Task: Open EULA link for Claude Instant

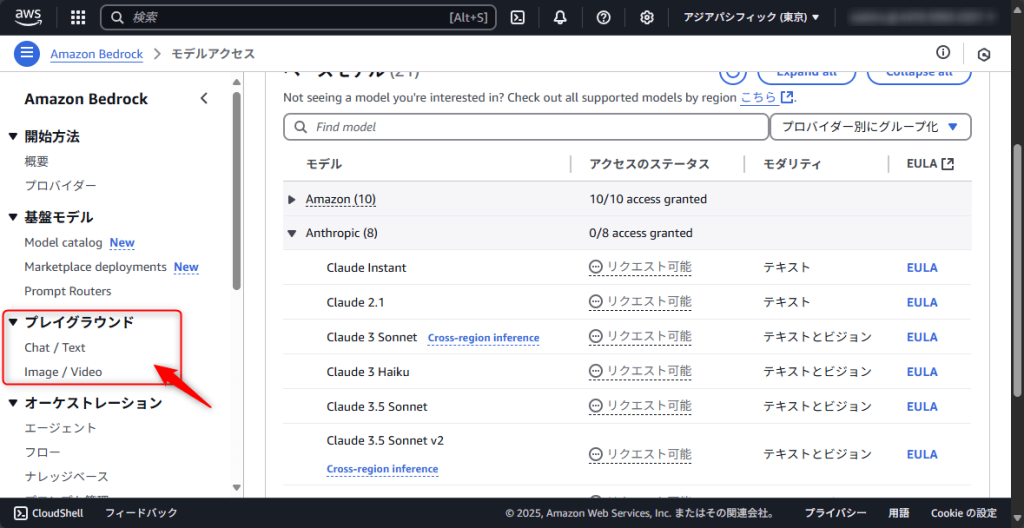Action: click(x=922, y=267)
